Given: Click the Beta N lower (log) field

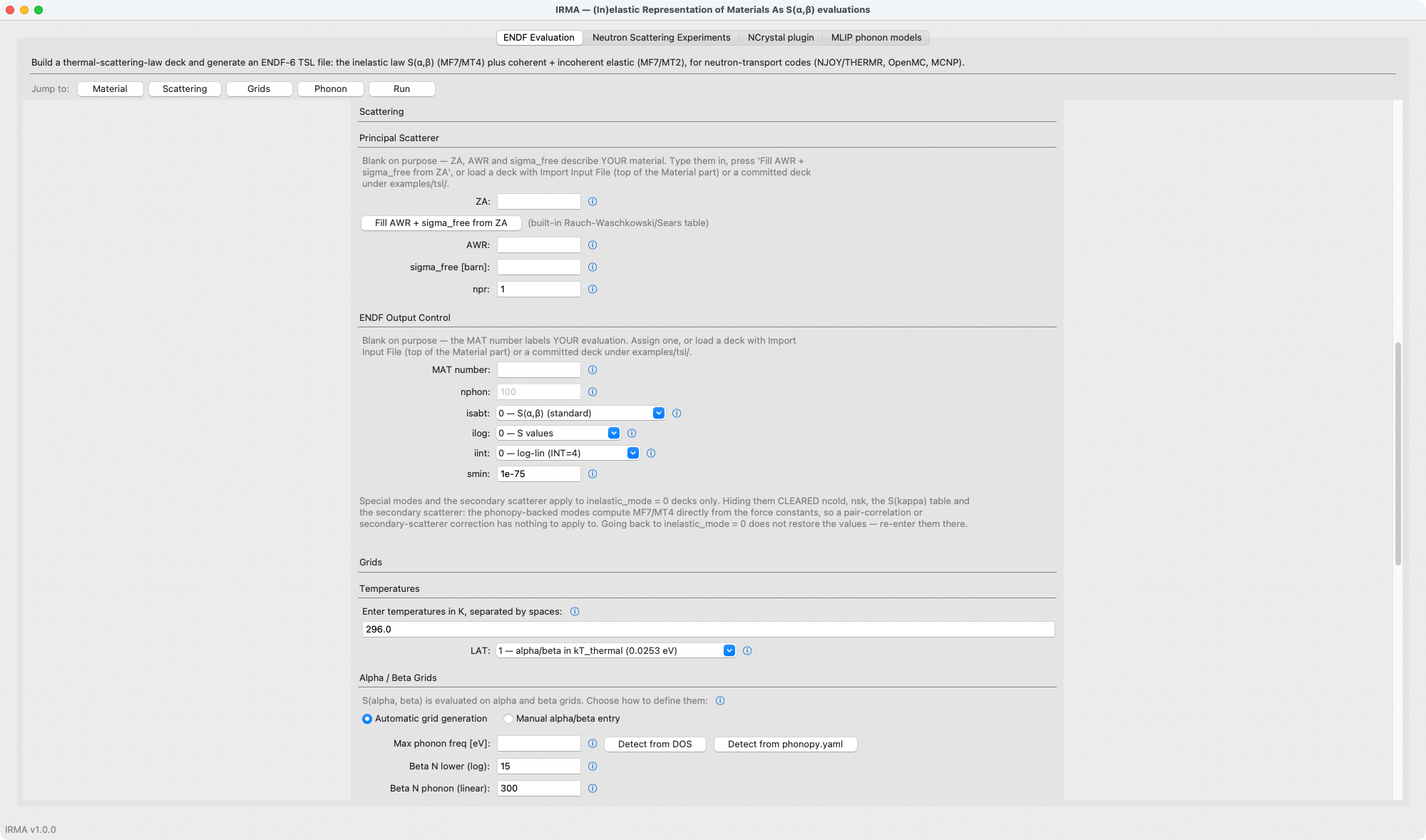Looking at the screenshot, I should [539, 767].
